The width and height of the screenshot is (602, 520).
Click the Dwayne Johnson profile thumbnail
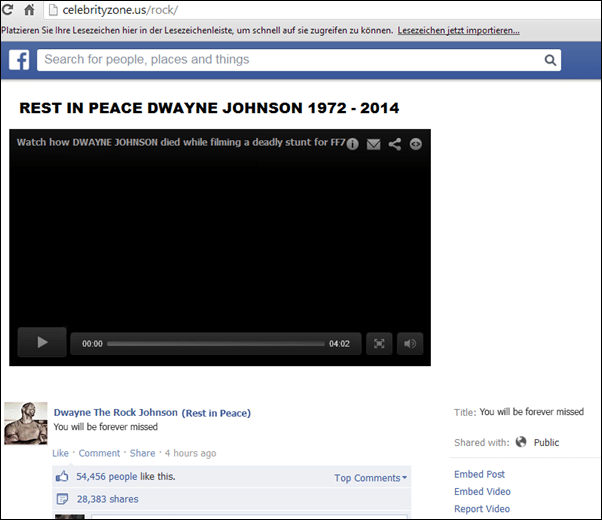click(x=26, y=423)
